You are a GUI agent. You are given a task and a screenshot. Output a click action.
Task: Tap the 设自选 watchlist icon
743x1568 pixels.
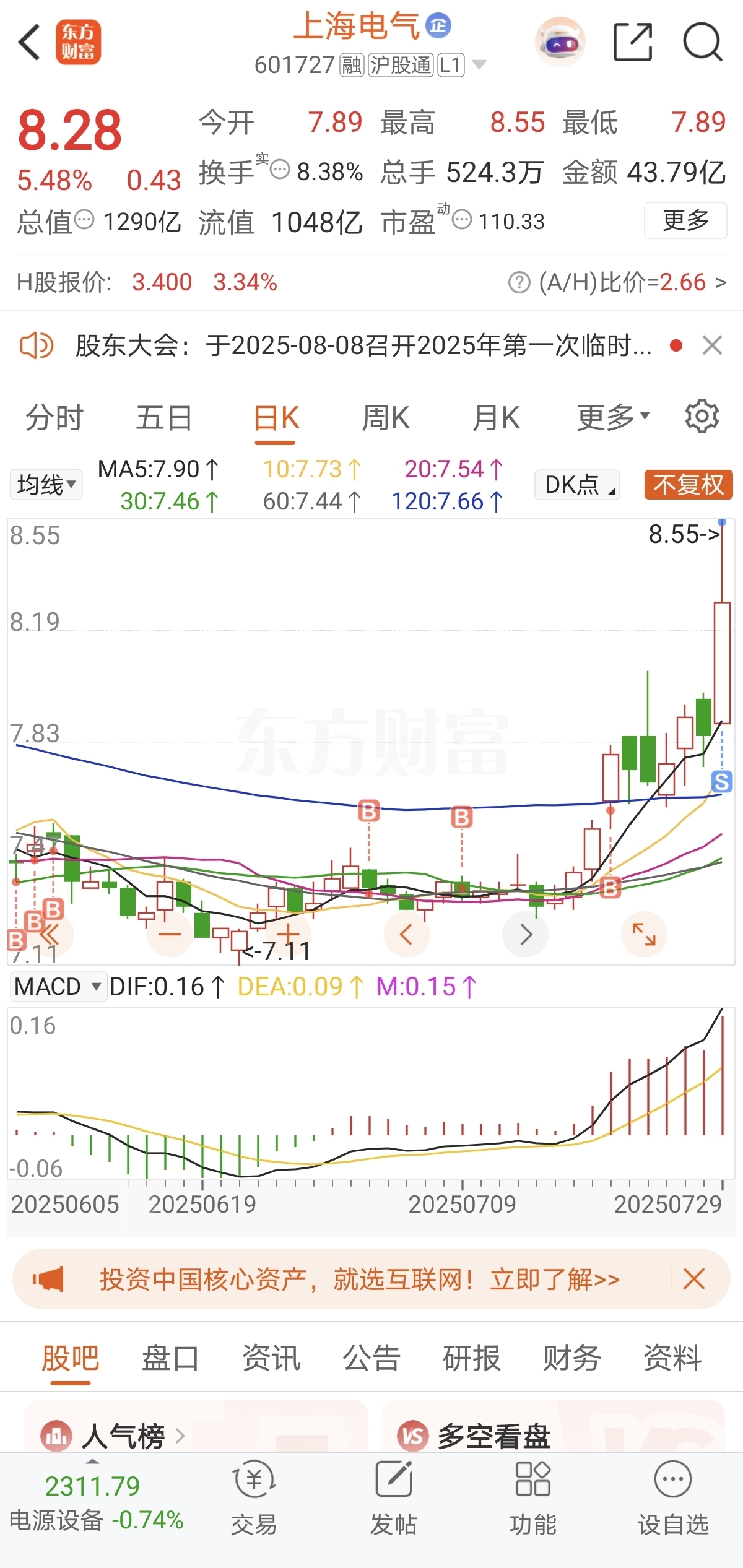[x=673, y=1498]
